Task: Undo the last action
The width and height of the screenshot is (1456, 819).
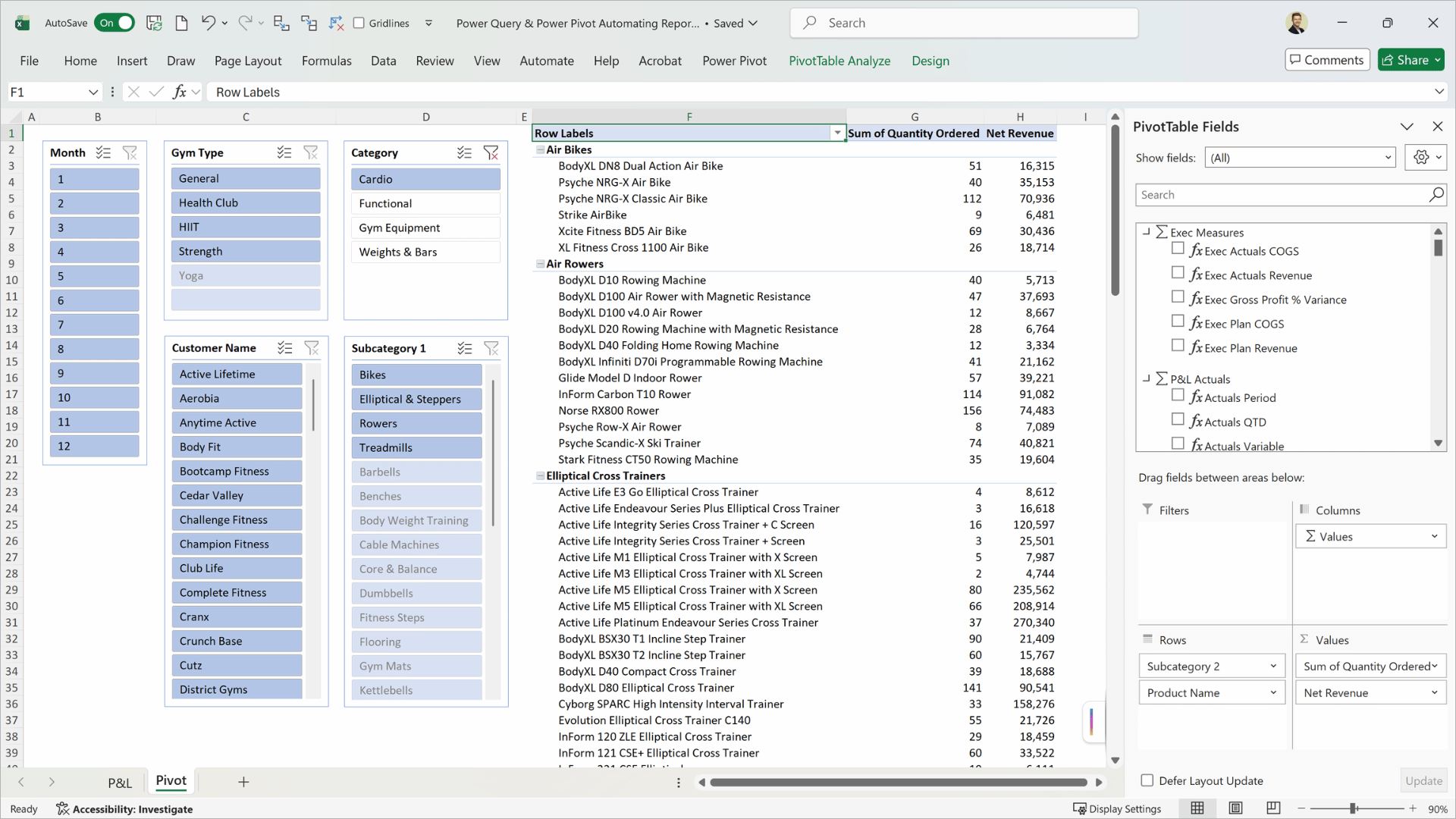Action: 208,23
